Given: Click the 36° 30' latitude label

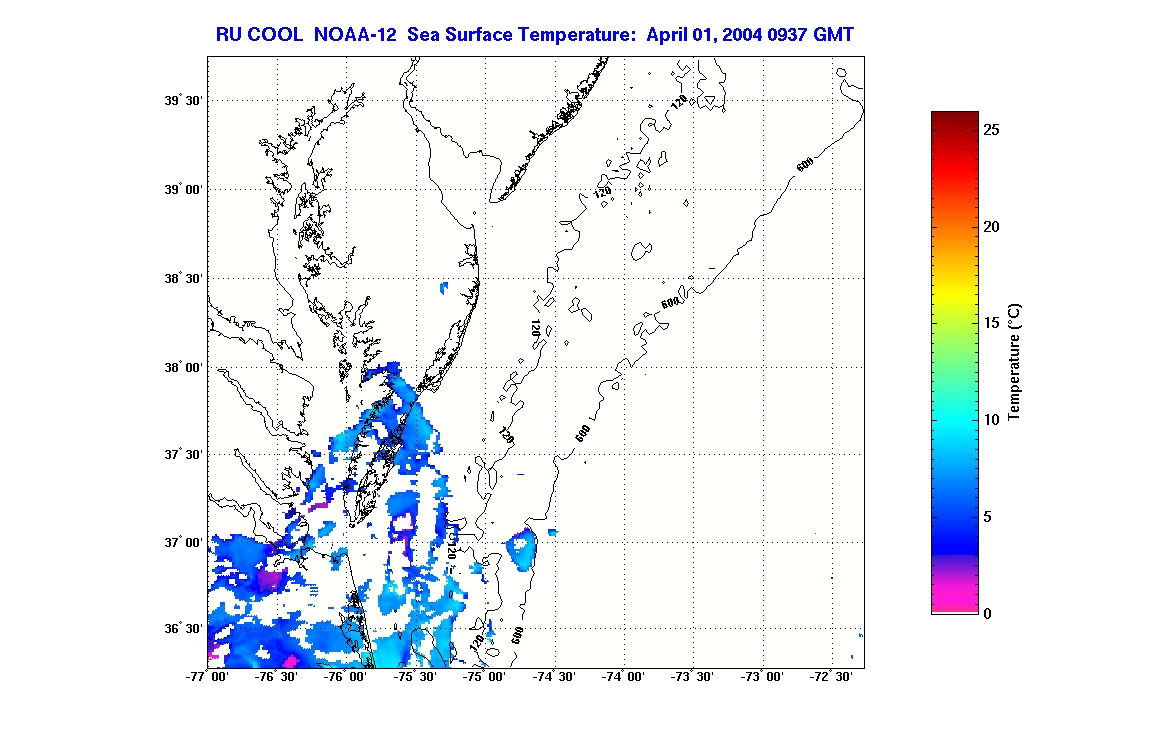Looking at the screenshot, I should (183, 629).
